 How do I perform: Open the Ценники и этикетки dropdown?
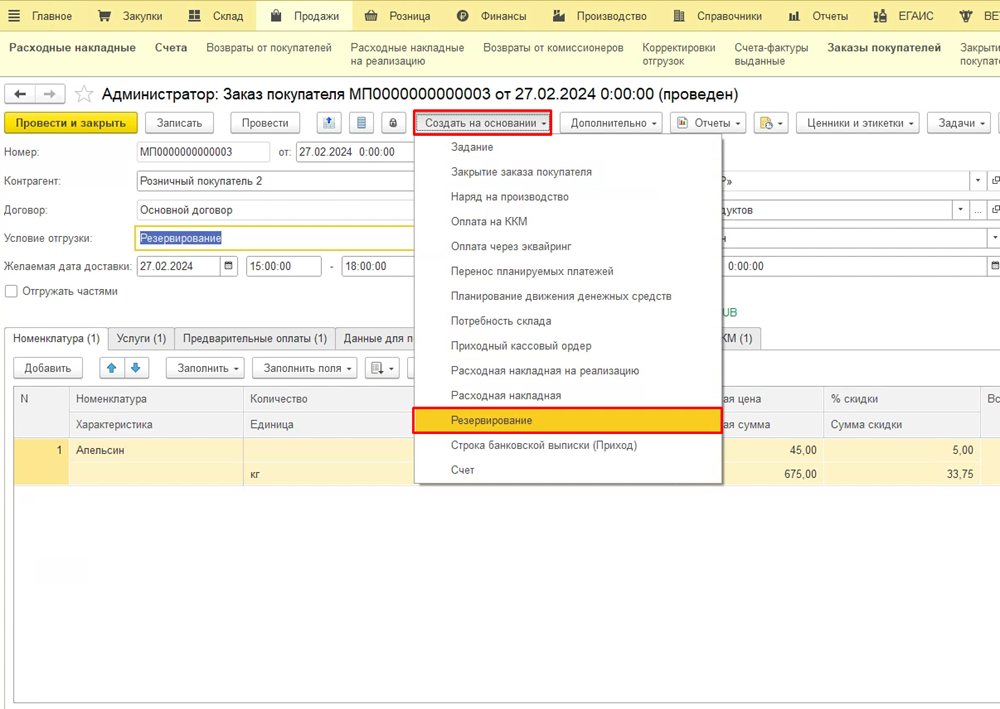861,123
